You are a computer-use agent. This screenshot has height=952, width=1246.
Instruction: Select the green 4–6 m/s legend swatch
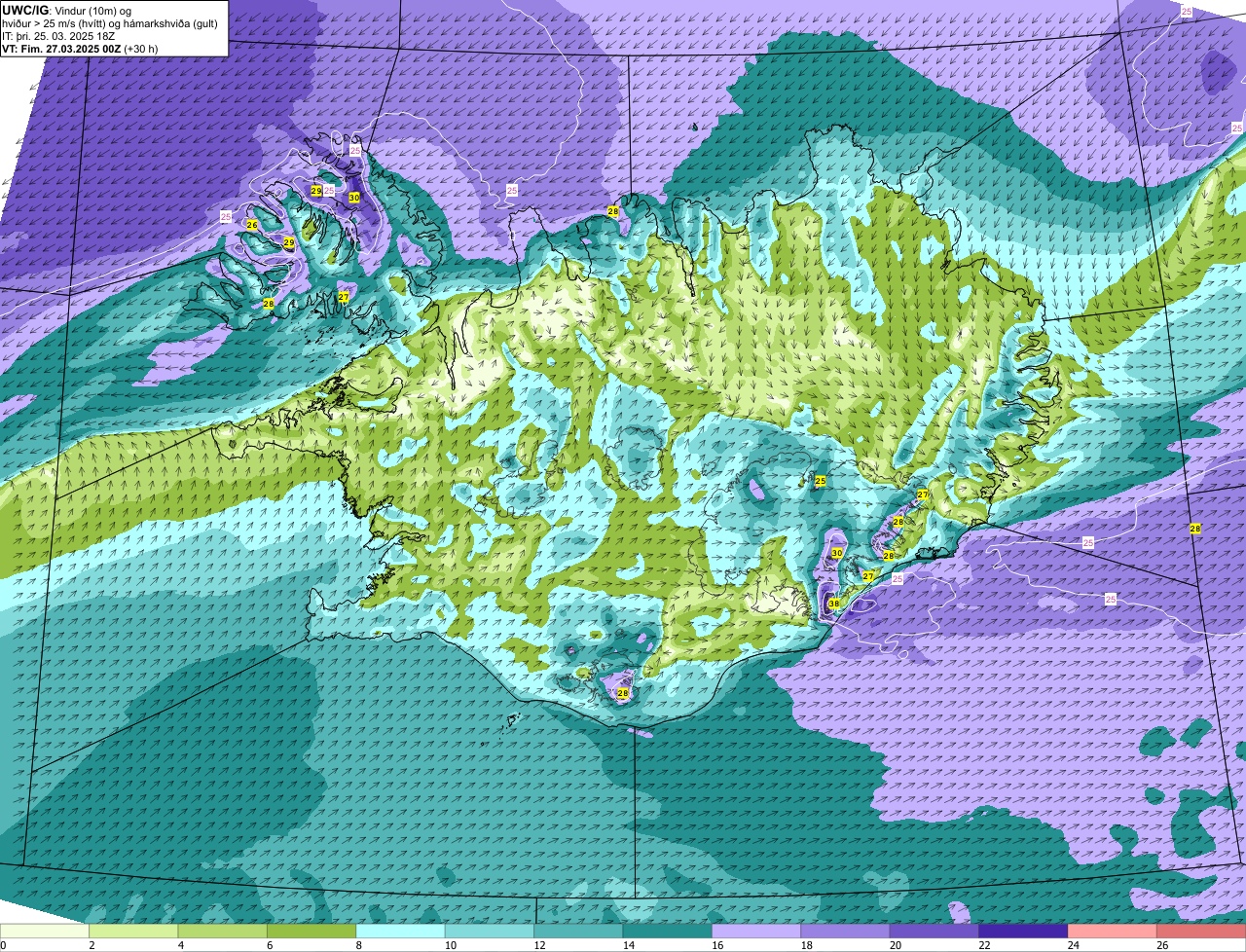coord(223,931)
